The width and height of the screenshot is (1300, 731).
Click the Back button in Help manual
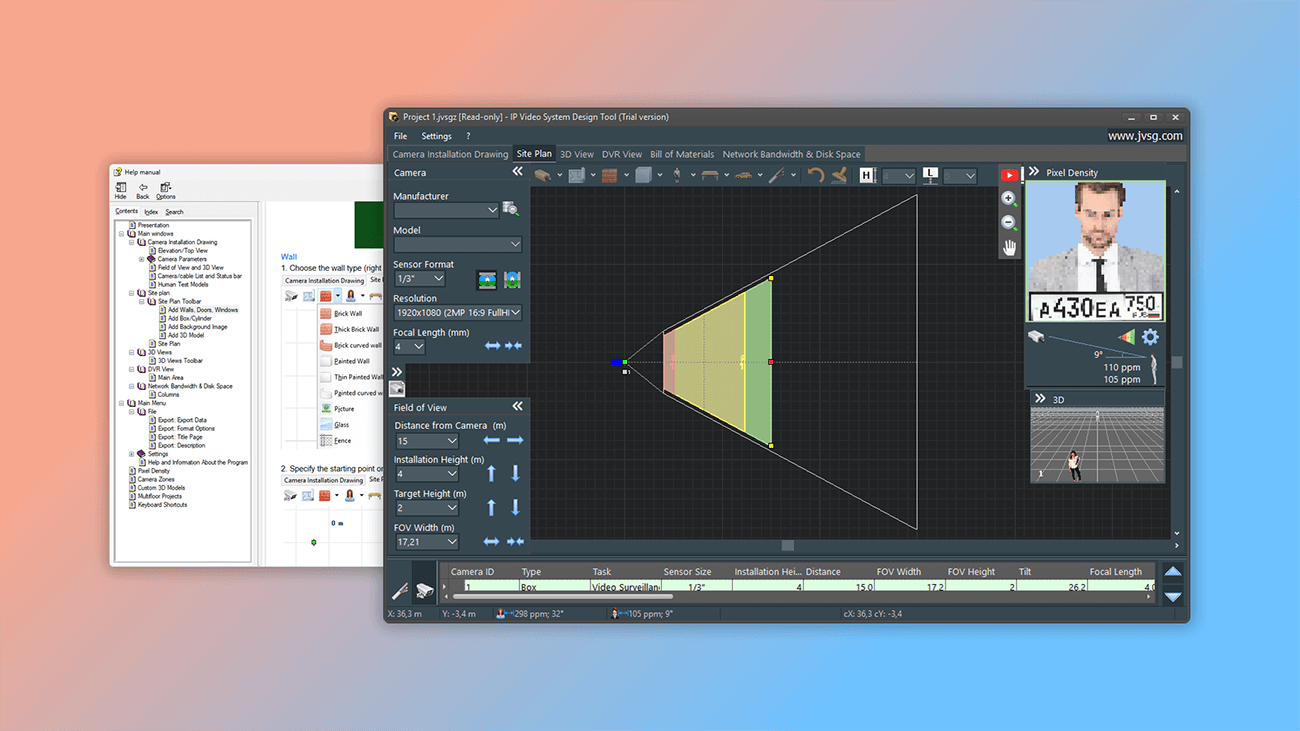click(143, 190)
